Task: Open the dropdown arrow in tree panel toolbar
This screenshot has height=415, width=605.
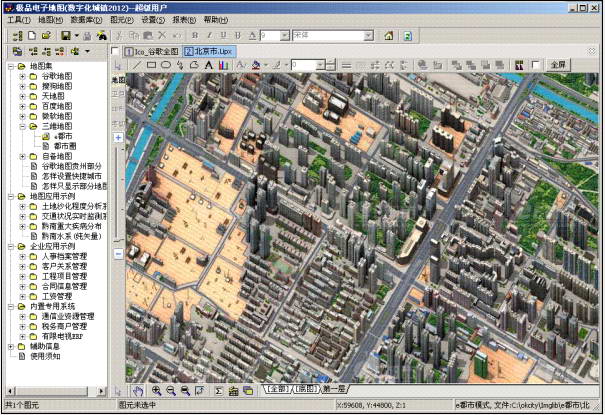Action: coord(88,51)
